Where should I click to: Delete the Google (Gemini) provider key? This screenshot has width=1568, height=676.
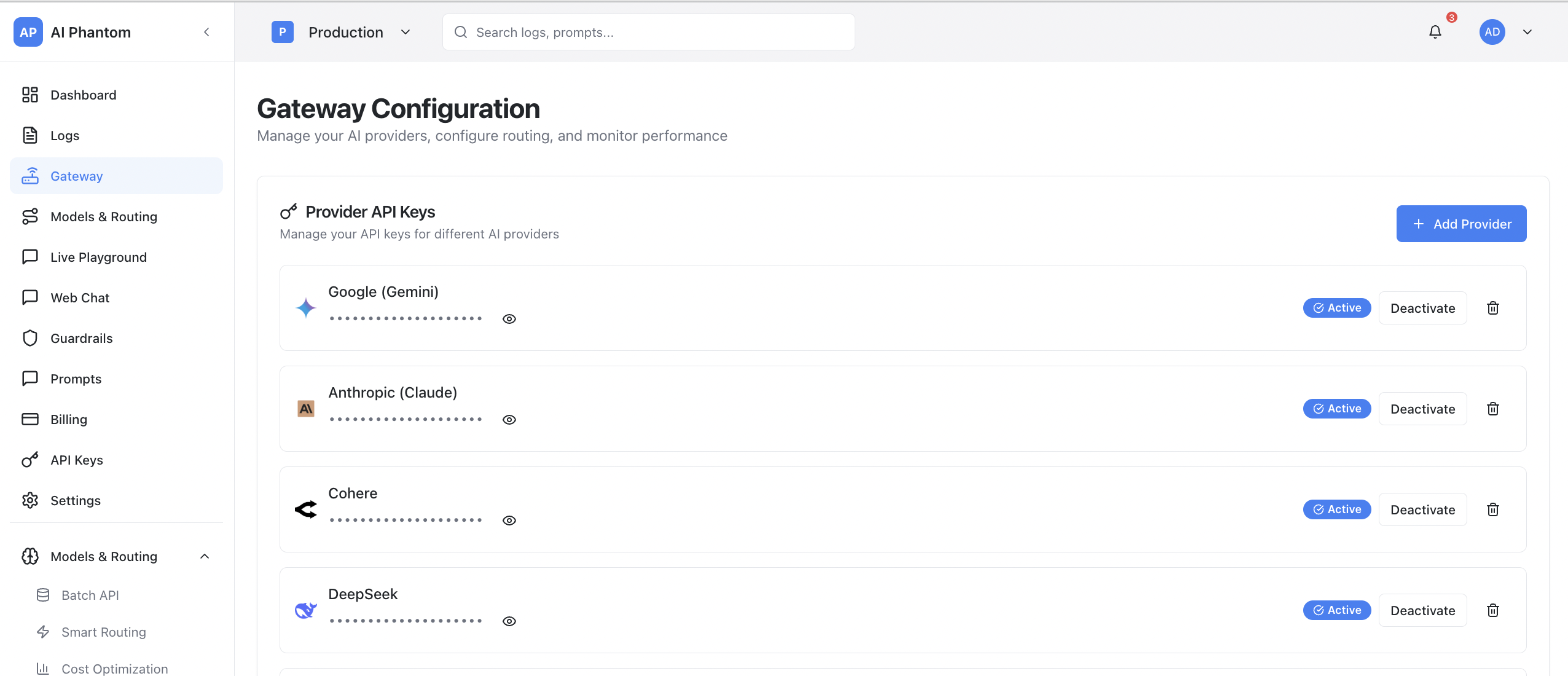(x=1493, y=308)
